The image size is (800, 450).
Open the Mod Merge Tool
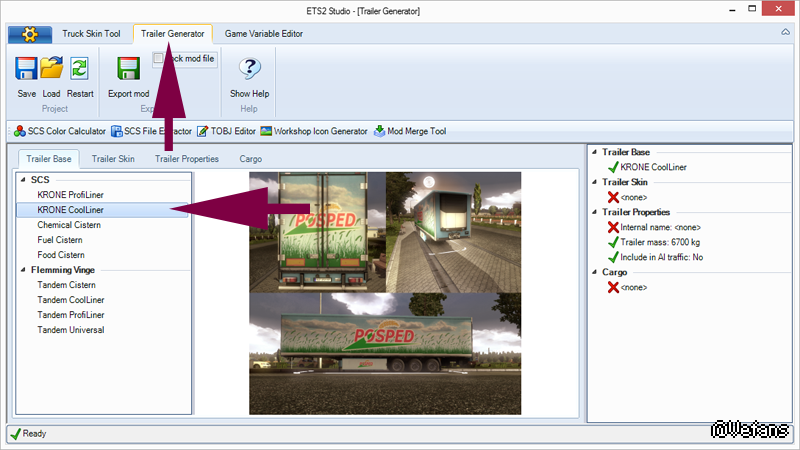409,131
